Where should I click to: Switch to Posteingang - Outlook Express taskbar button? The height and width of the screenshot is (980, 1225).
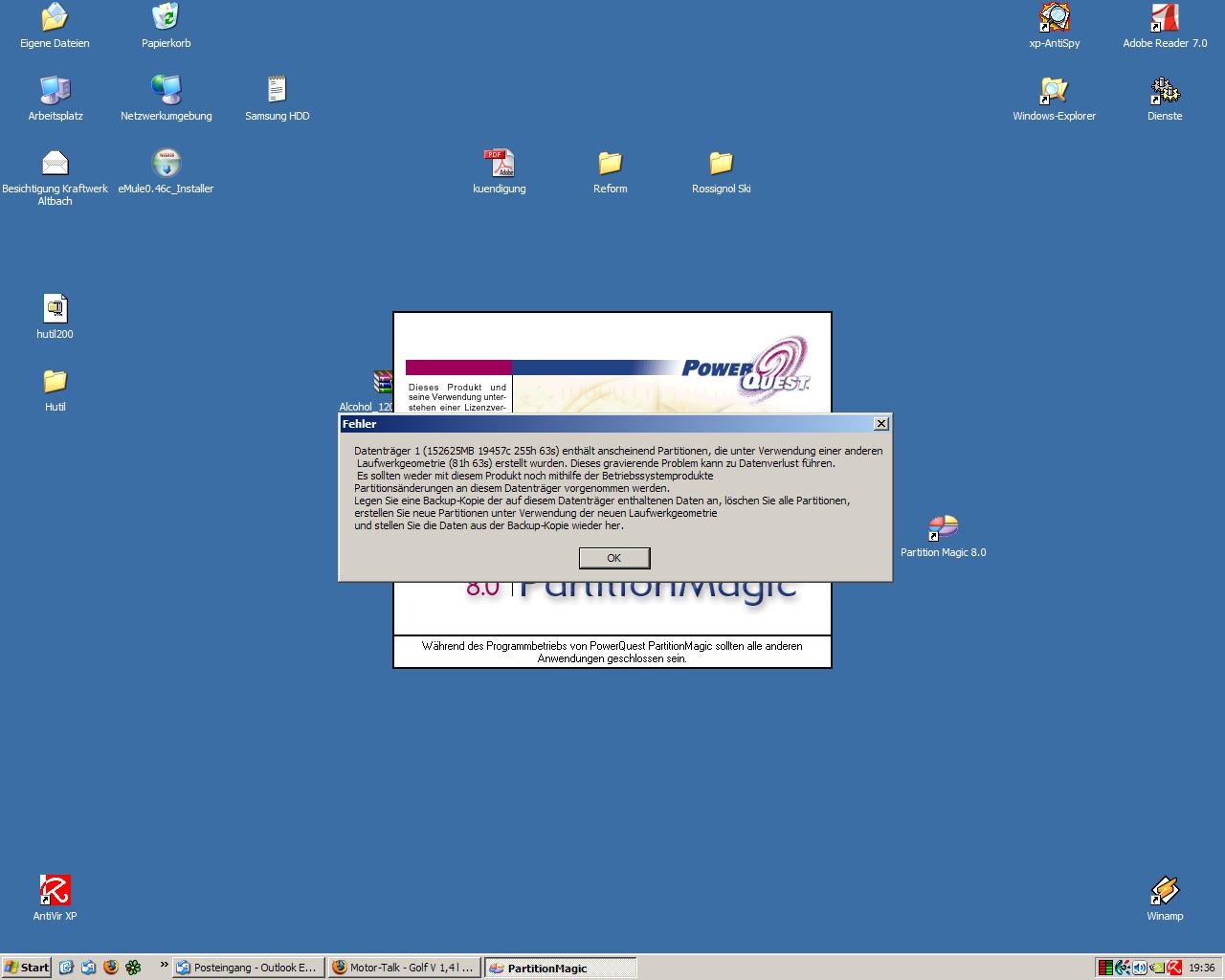tap(248, 968)
